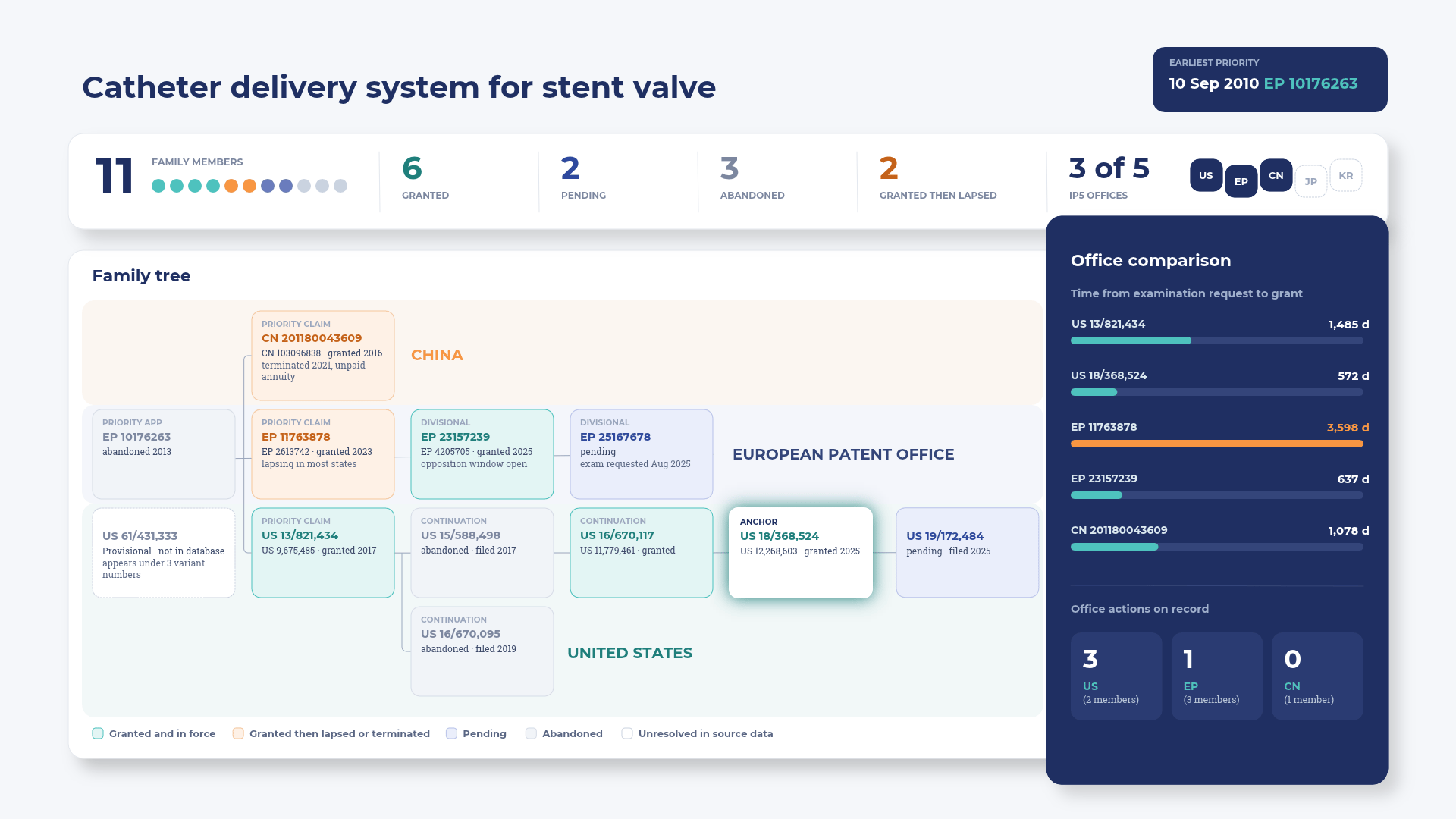This screenshot has height=819, width=1456.
Task: Open the US 19/172,484 pending card
Action: point(968,553)
